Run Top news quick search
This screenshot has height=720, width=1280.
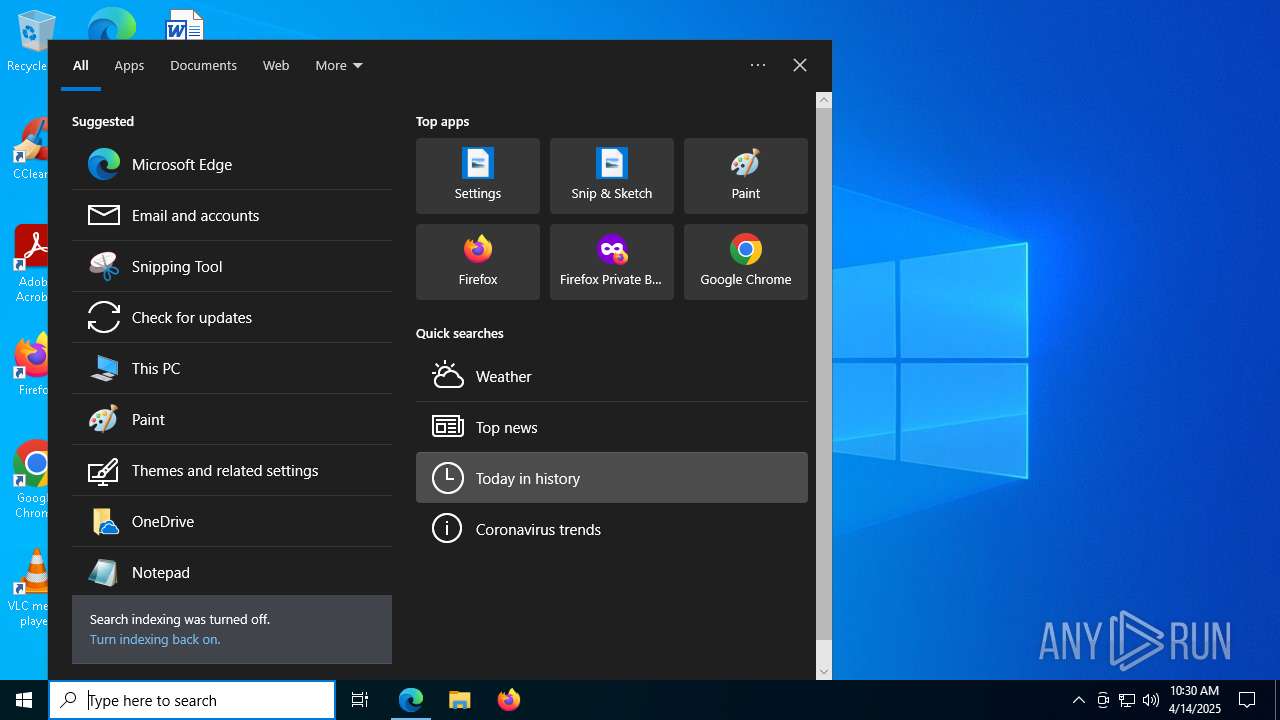(x=612, y=427)
